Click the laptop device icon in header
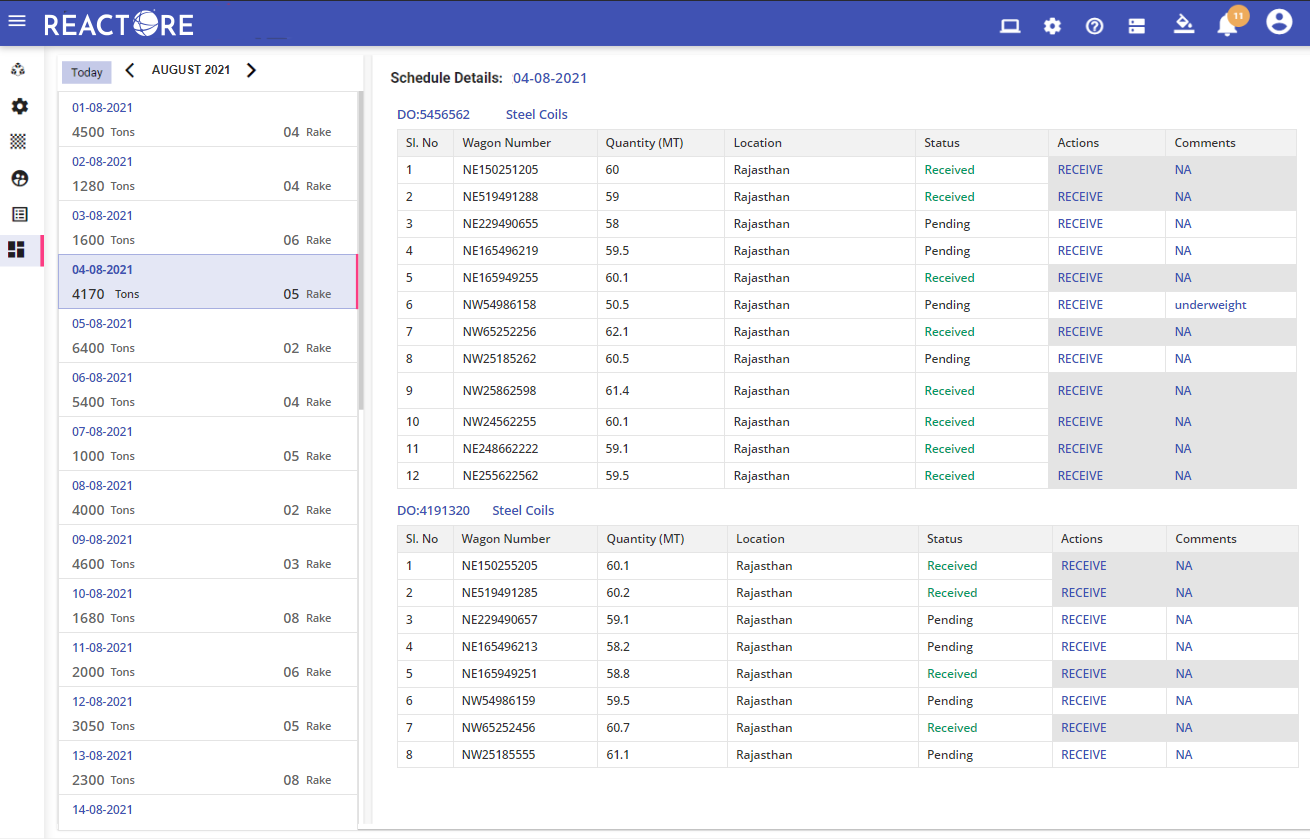Viewport: 1310px width, 839px height. click(1010, 26)
